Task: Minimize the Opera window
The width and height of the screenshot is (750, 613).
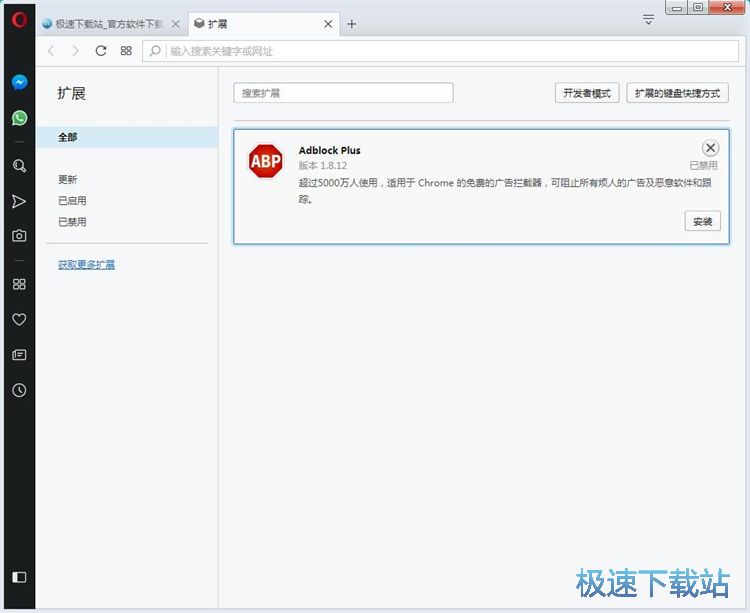Action: coord(676,7)
